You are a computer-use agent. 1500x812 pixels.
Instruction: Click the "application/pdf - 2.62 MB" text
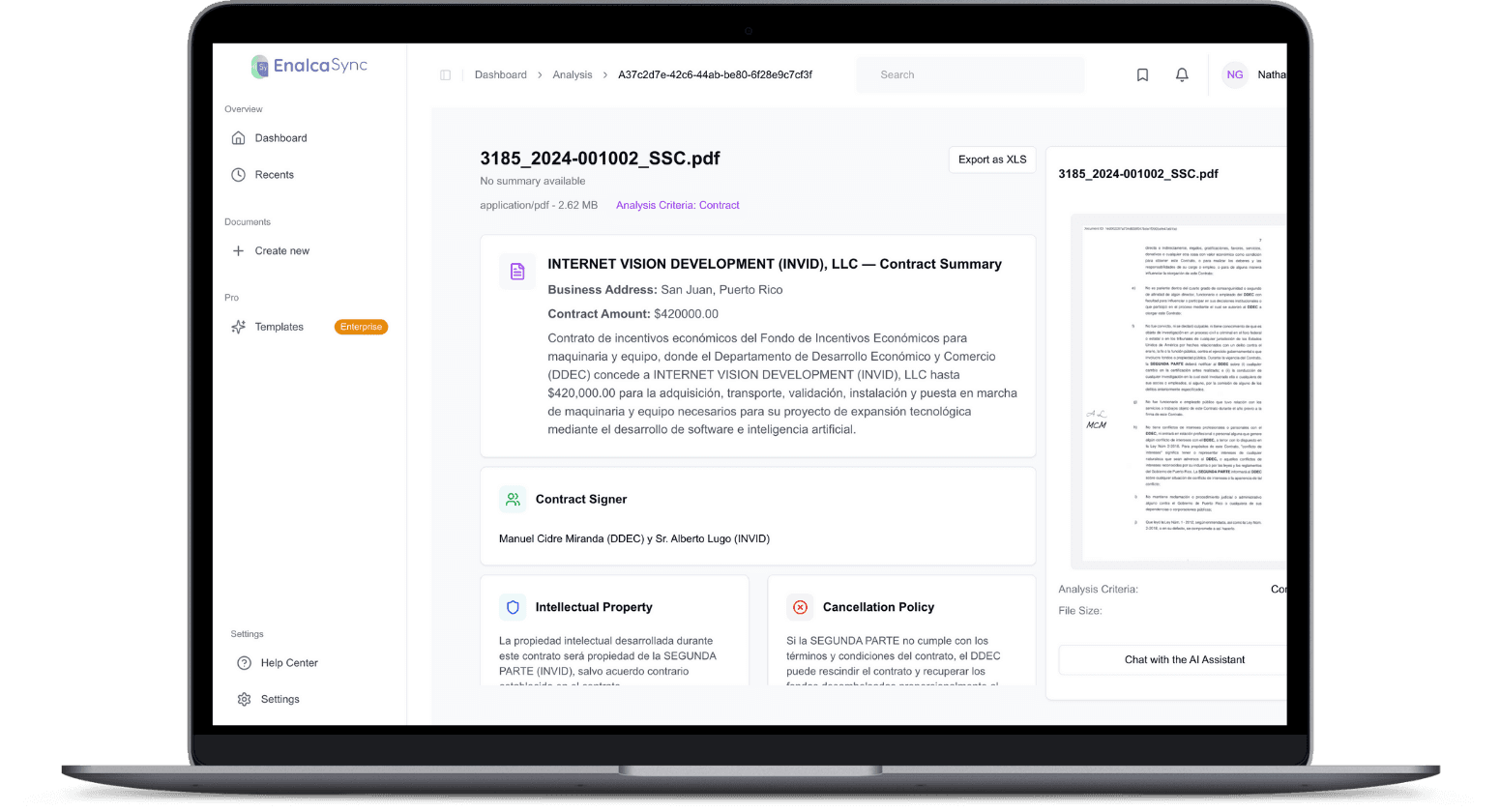click(539, 206)
